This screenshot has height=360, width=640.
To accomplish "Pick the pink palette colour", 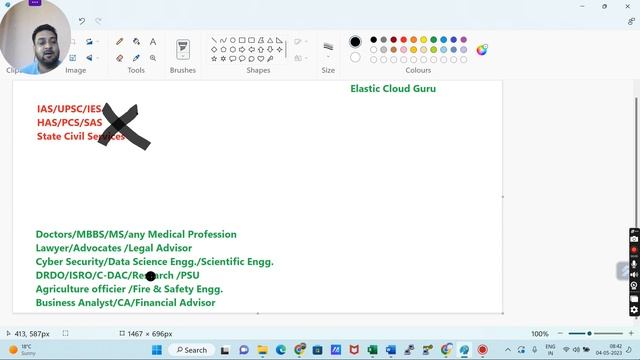I will [x=404, y=49].
